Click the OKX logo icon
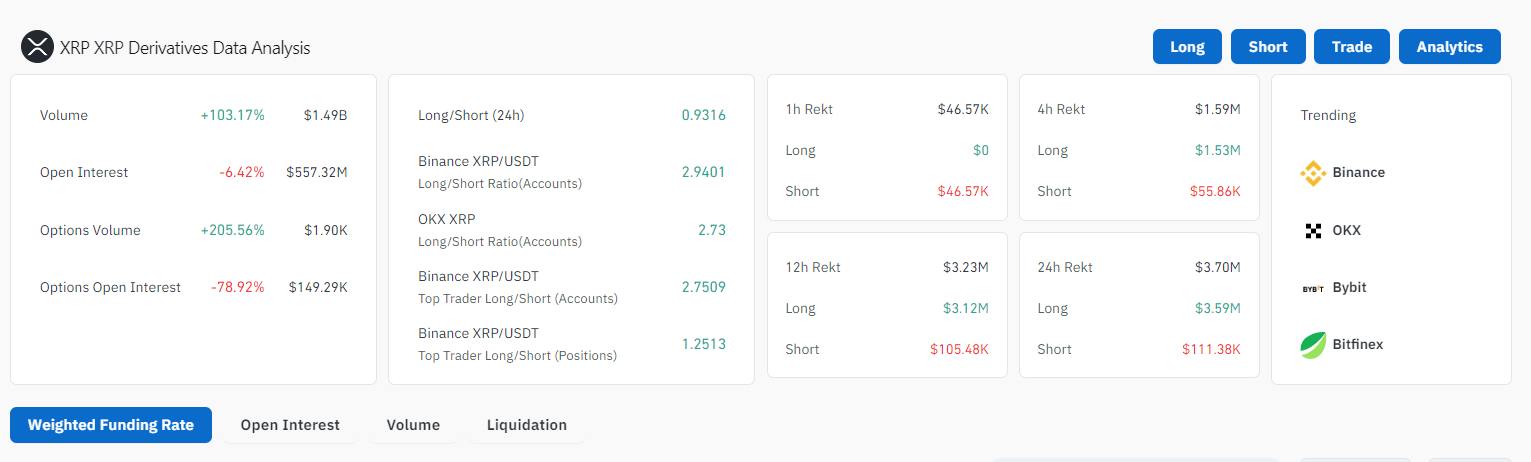 [1313, 231]
